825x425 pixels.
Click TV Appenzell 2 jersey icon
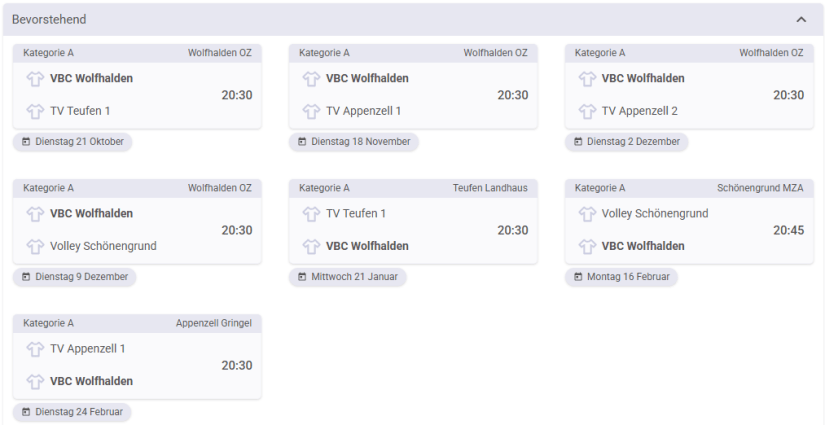point(586,111)
